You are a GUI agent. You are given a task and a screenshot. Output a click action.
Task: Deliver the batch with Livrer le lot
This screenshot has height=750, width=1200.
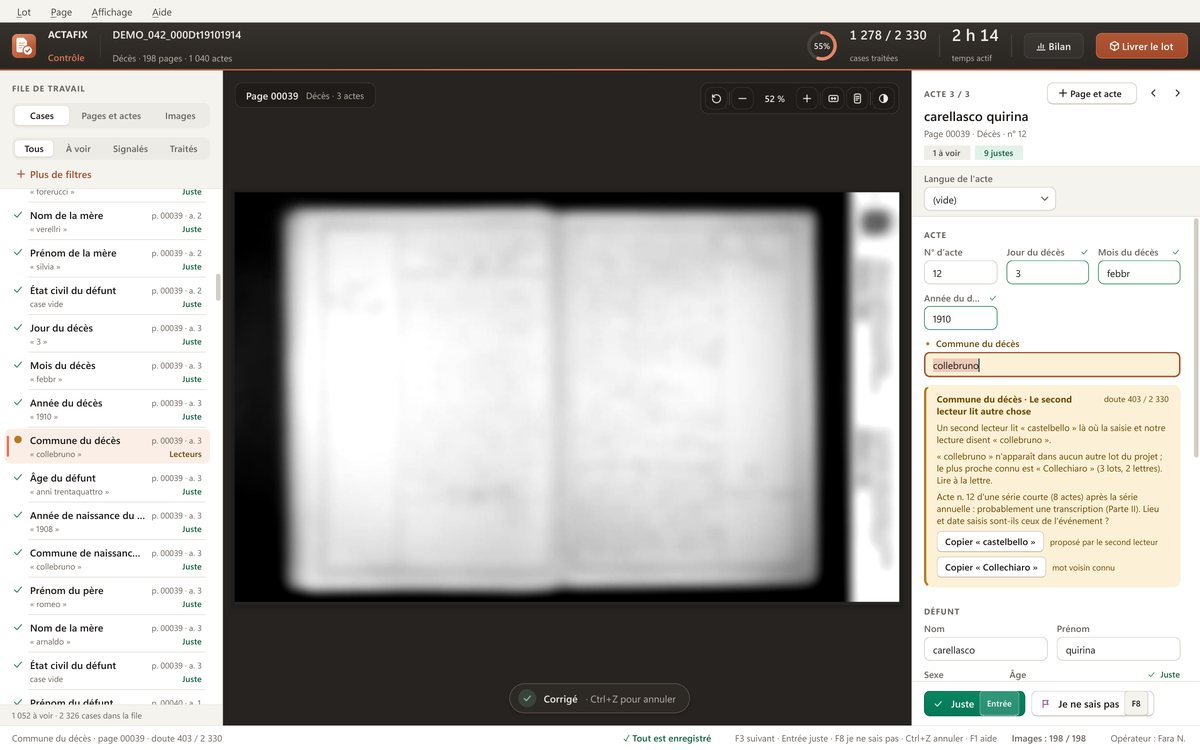[x=1142, y=46]
